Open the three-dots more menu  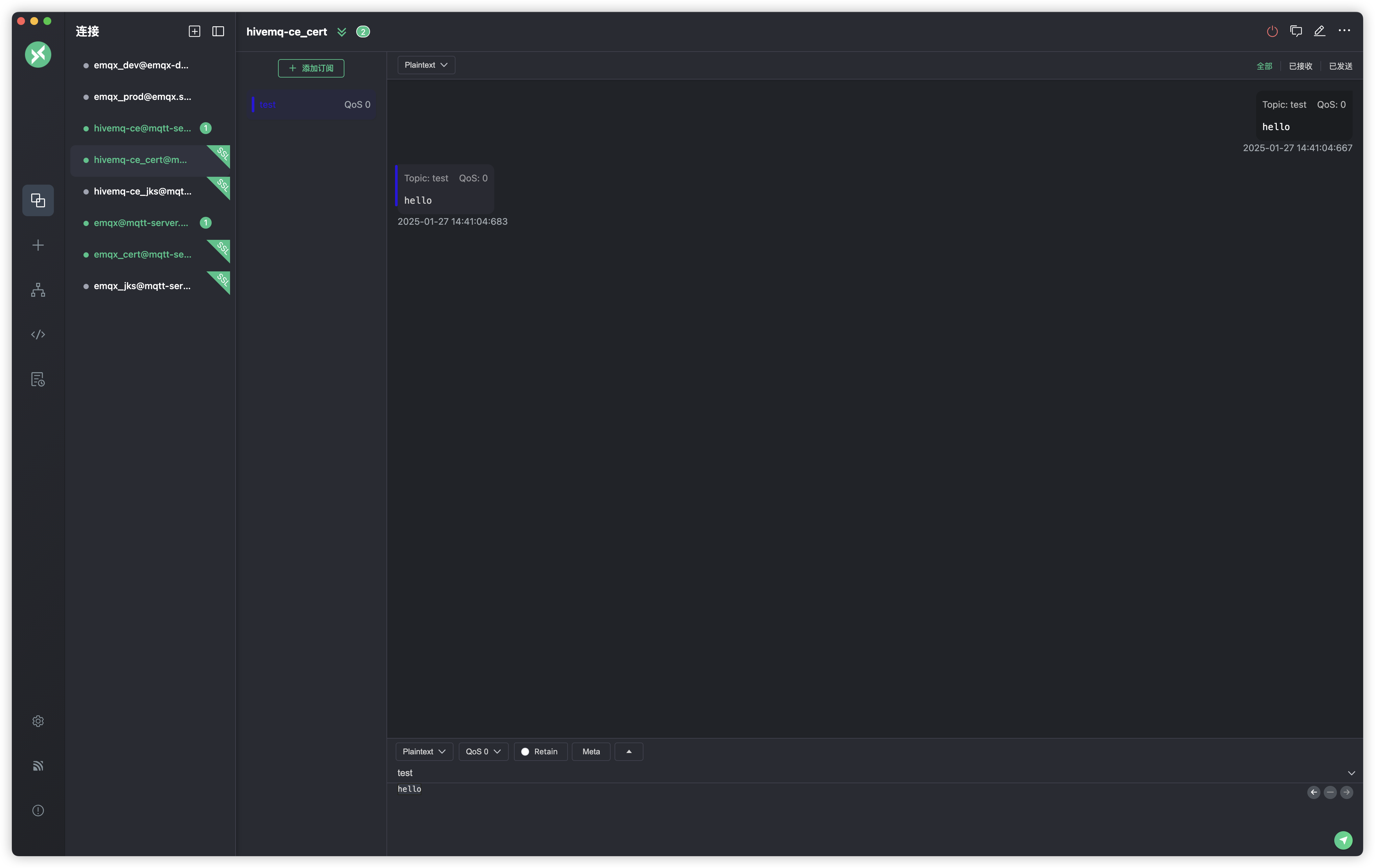[x=1344, y=31]
